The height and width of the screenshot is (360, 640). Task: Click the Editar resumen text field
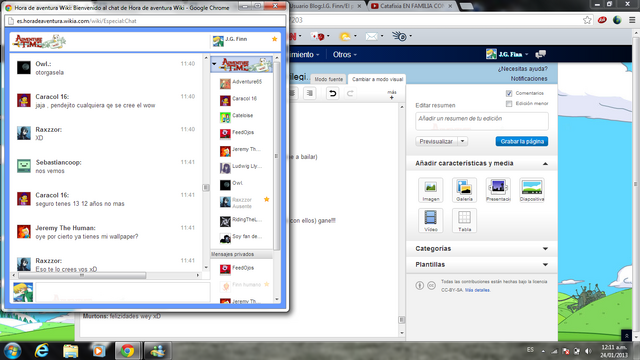pyautogui.click(x=482, y=121)
